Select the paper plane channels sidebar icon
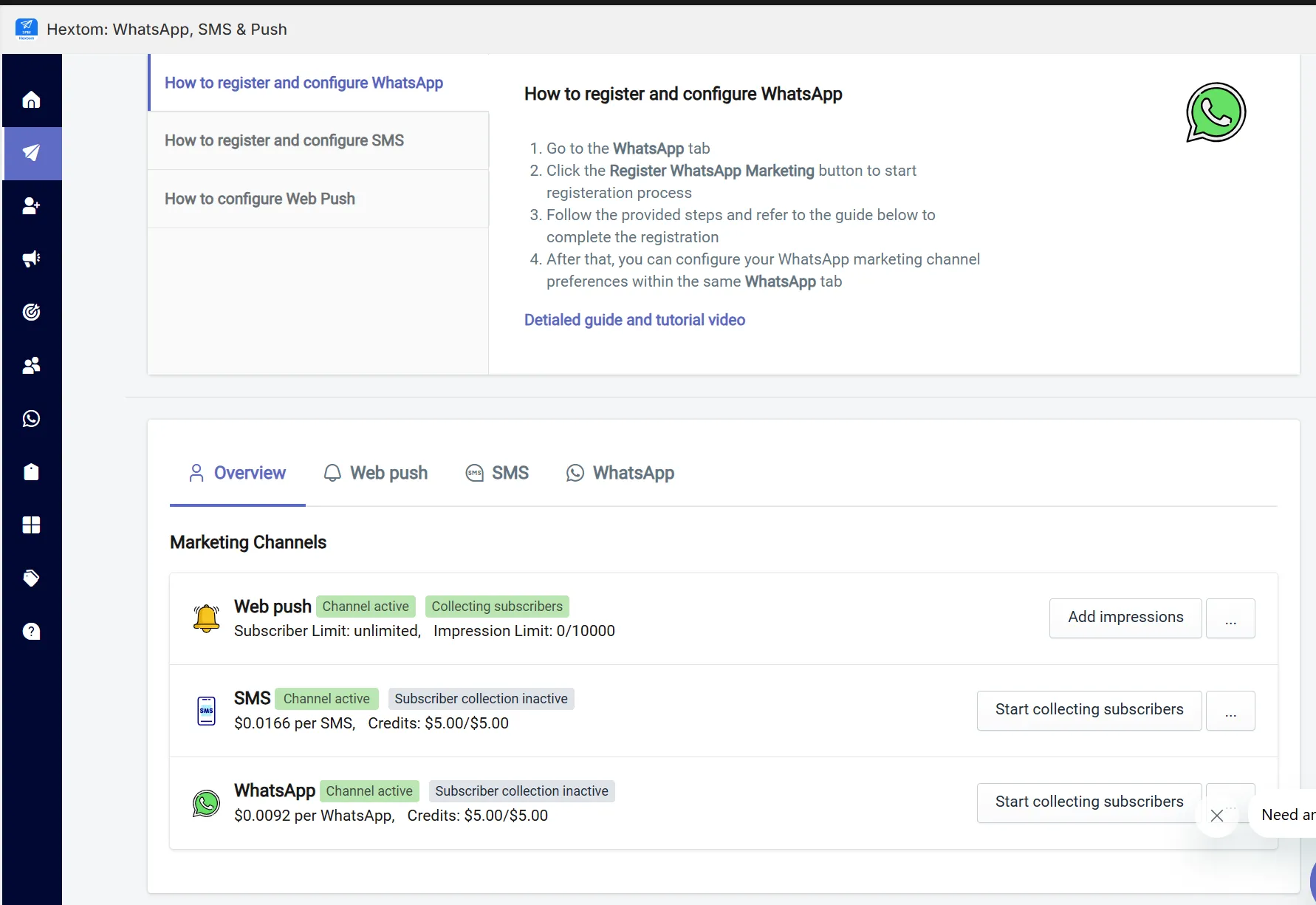The height and width of the screenshot is (905, 1316). pos(31,153)
